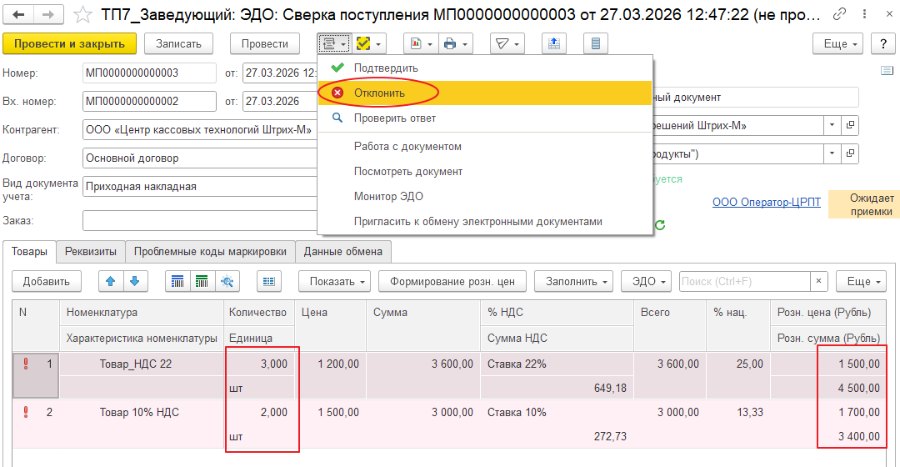Click the magnifier icon beside Проверить ответ

coord(338,118)
